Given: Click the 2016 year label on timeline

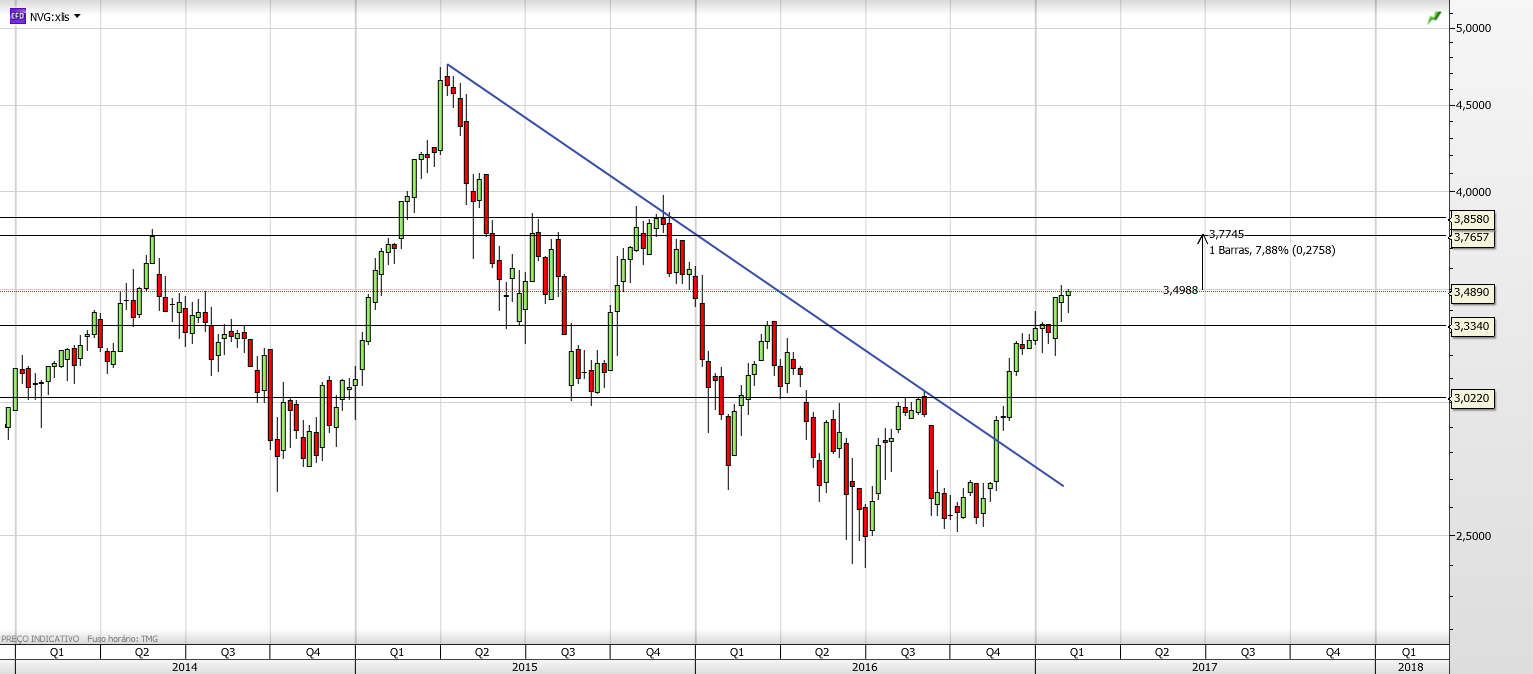Looking at the screenshot, I should tap(864, 666).
